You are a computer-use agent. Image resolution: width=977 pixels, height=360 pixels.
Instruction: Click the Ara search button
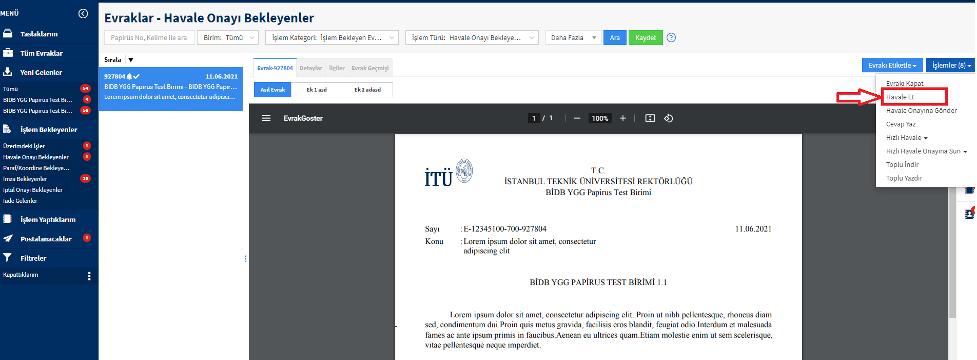point(614,38)
